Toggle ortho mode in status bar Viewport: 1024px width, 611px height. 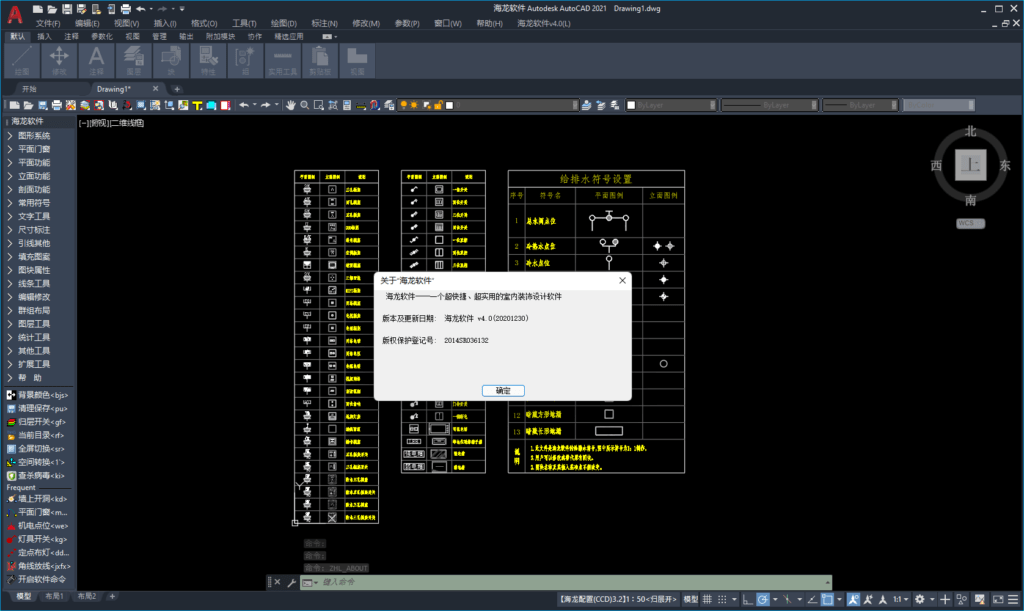click(745, 599)
